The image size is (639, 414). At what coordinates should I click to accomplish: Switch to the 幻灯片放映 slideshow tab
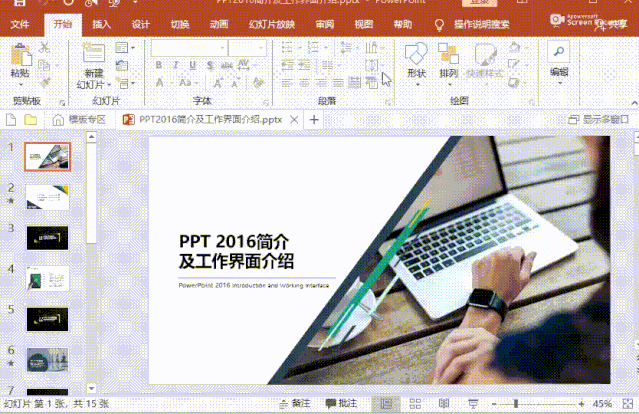[272, 24]
